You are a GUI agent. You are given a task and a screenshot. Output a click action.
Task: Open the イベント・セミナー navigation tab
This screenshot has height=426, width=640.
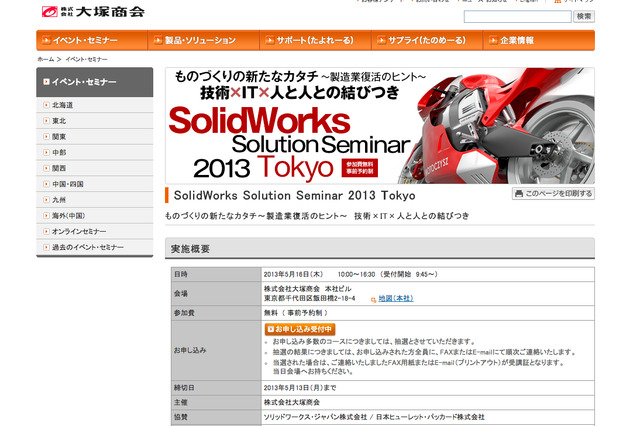[92, 40]
